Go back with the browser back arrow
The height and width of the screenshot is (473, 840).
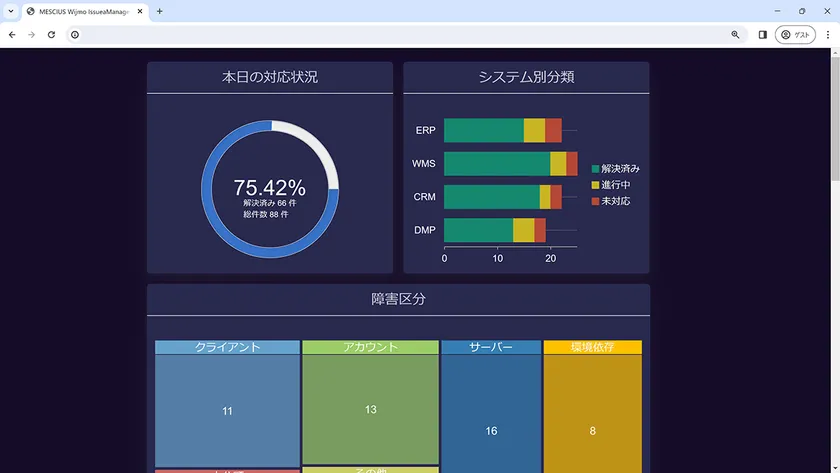click(12, 35)
